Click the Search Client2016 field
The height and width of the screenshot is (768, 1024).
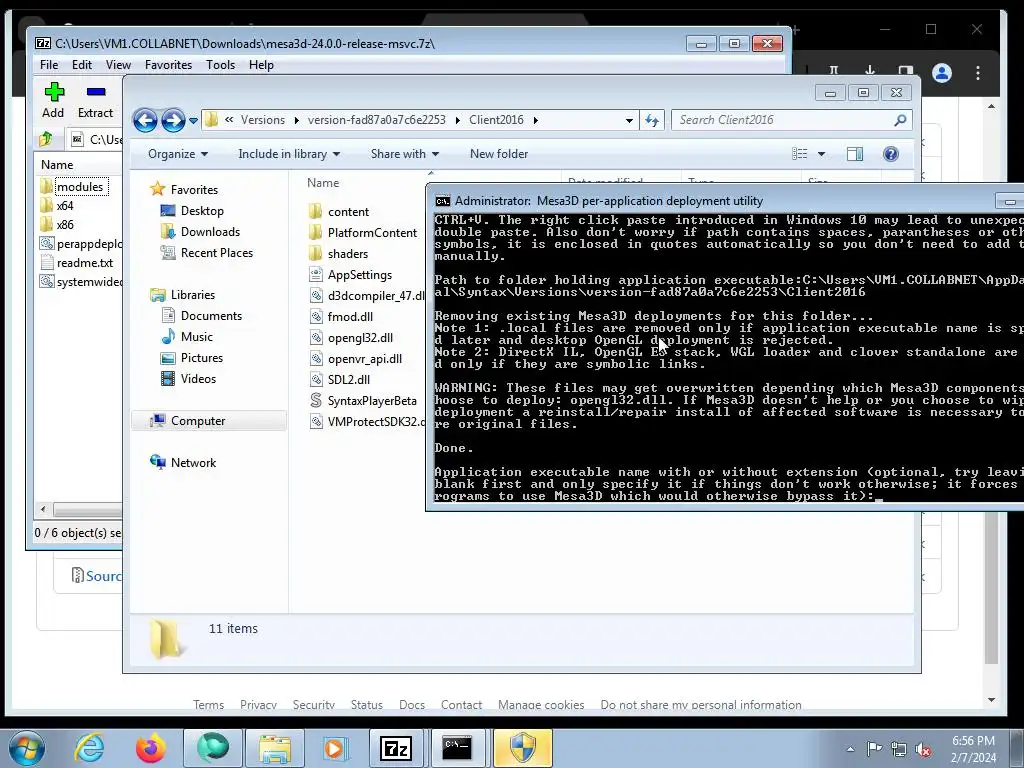(x=792, y=120)
